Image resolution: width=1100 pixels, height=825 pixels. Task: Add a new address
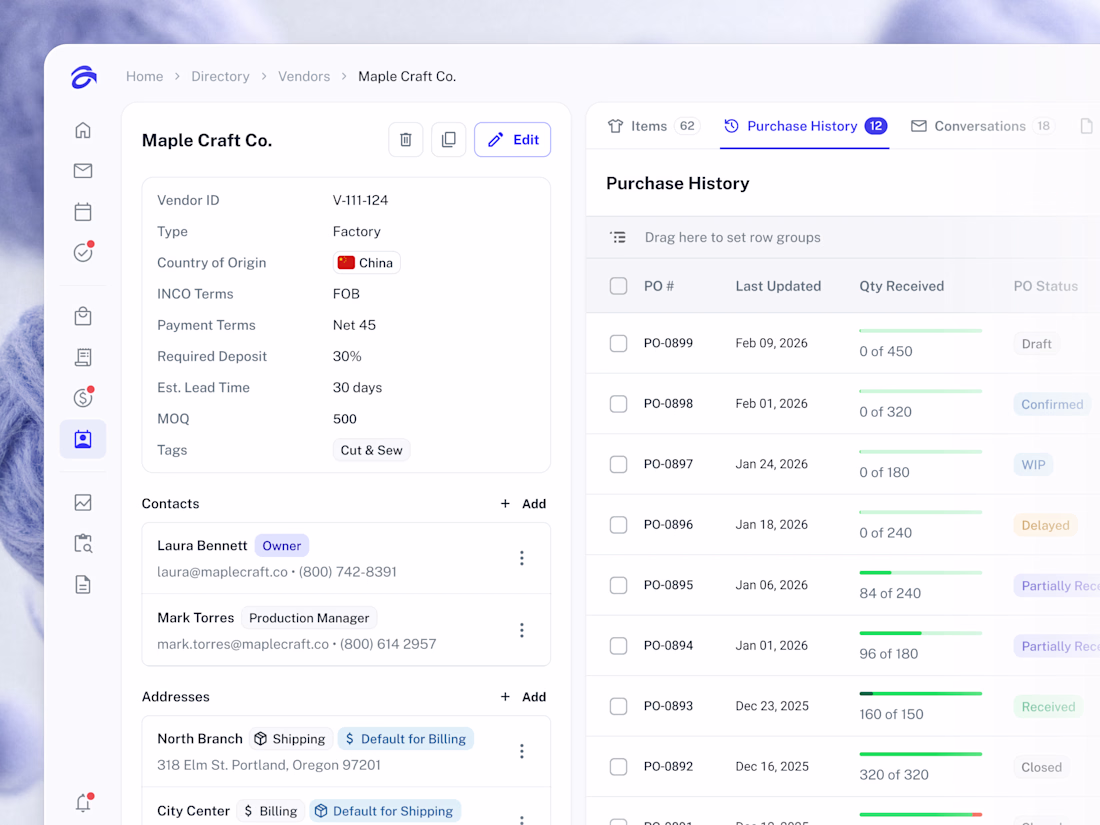click(x=523, y=697)
